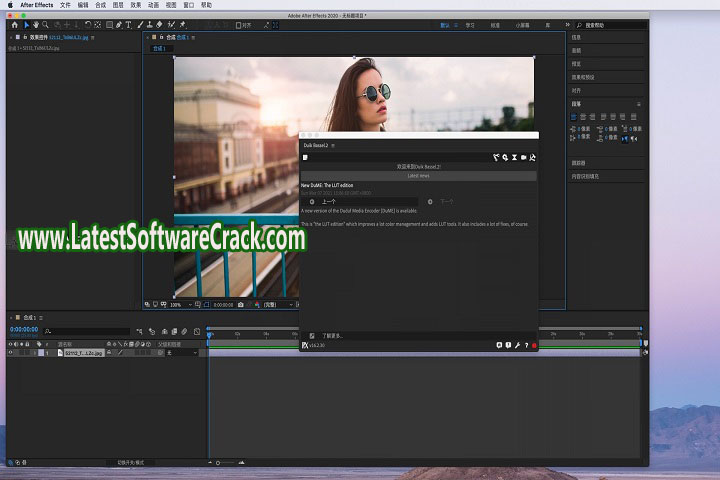Select the Roto Brush tool
This screenshot has height=480, width=720.
[x=171, y=25]
